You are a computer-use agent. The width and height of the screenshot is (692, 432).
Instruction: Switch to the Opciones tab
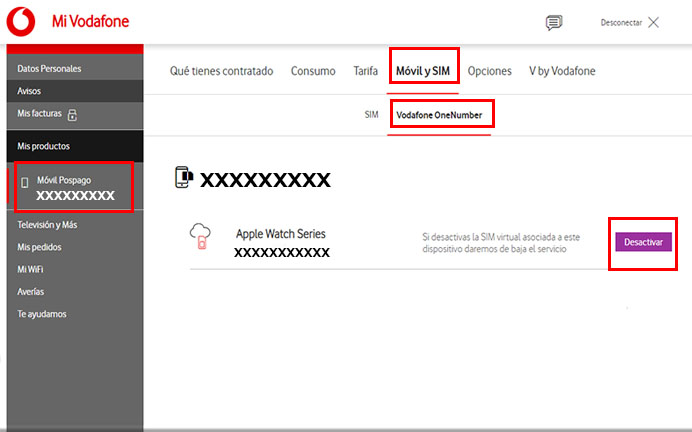pyautogui.click(x=490, y=71)
